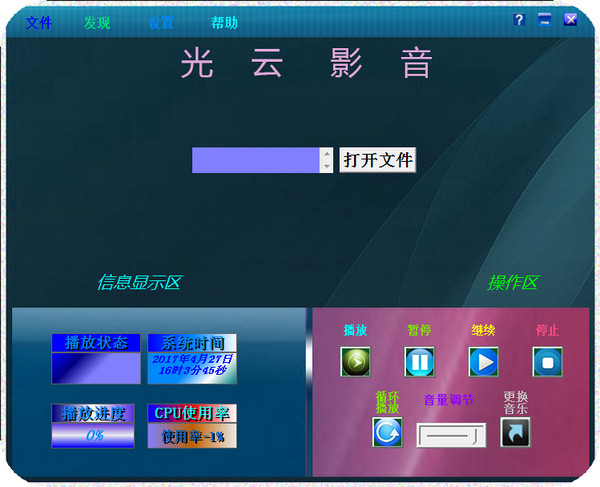600x487 pixels.
Task: Click the CPU使用率 usage display
Action: tap(192, 435)
